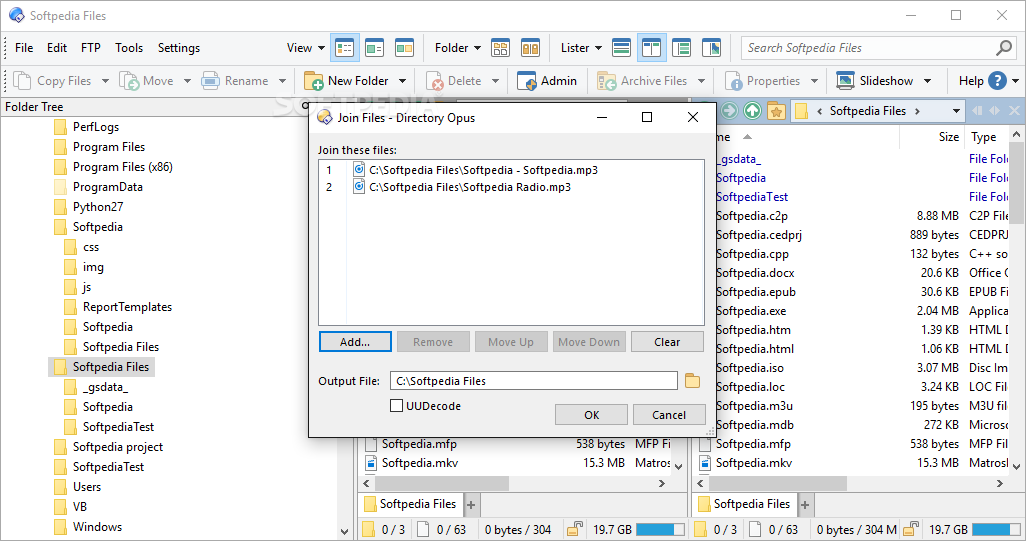Expand the Copy Files dropdown arrow
The height and width of the screenshot is (541, 1026).
tap(105, 81)
